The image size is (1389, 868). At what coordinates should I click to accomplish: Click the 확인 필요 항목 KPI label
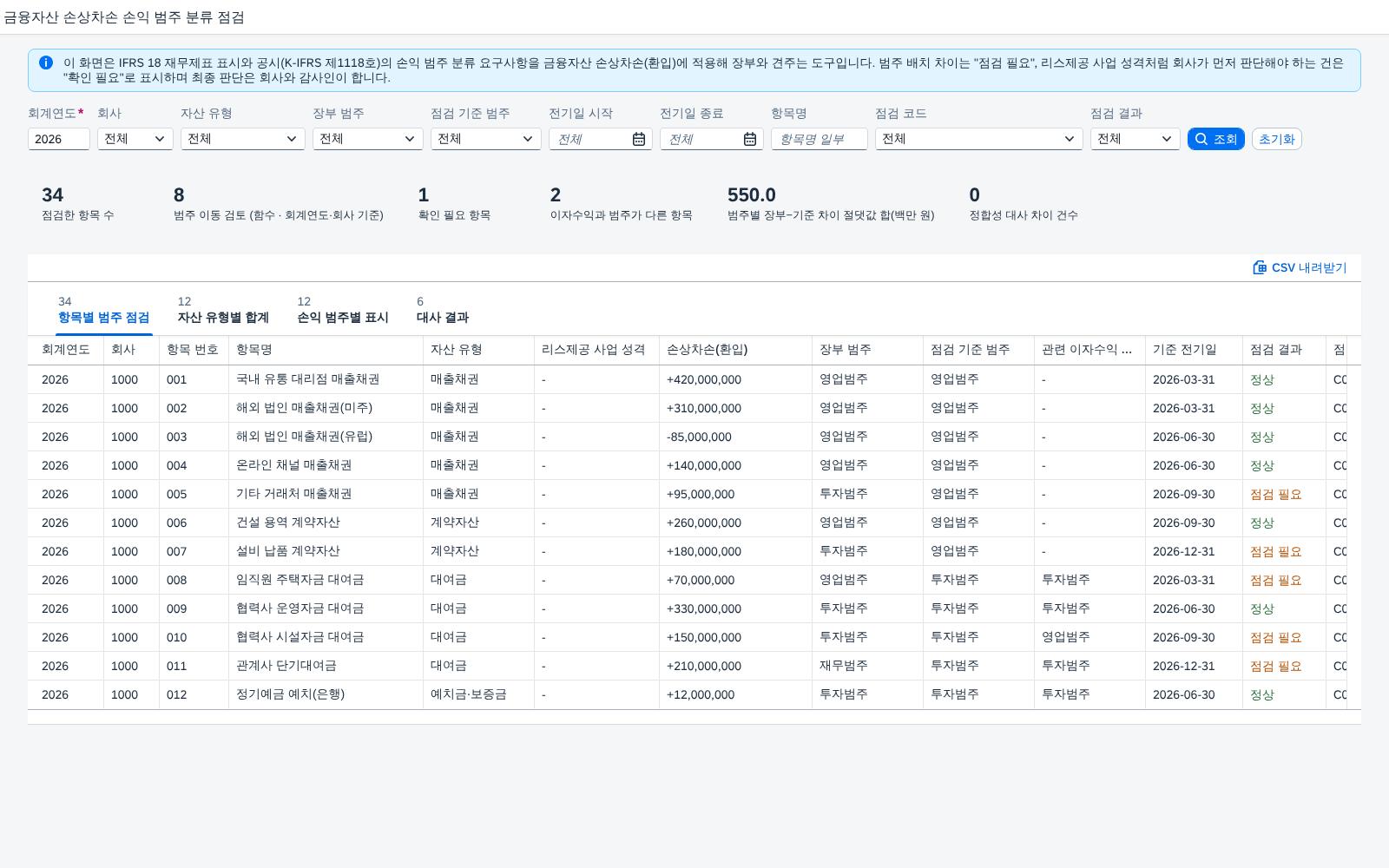click(x=454, y=215)
